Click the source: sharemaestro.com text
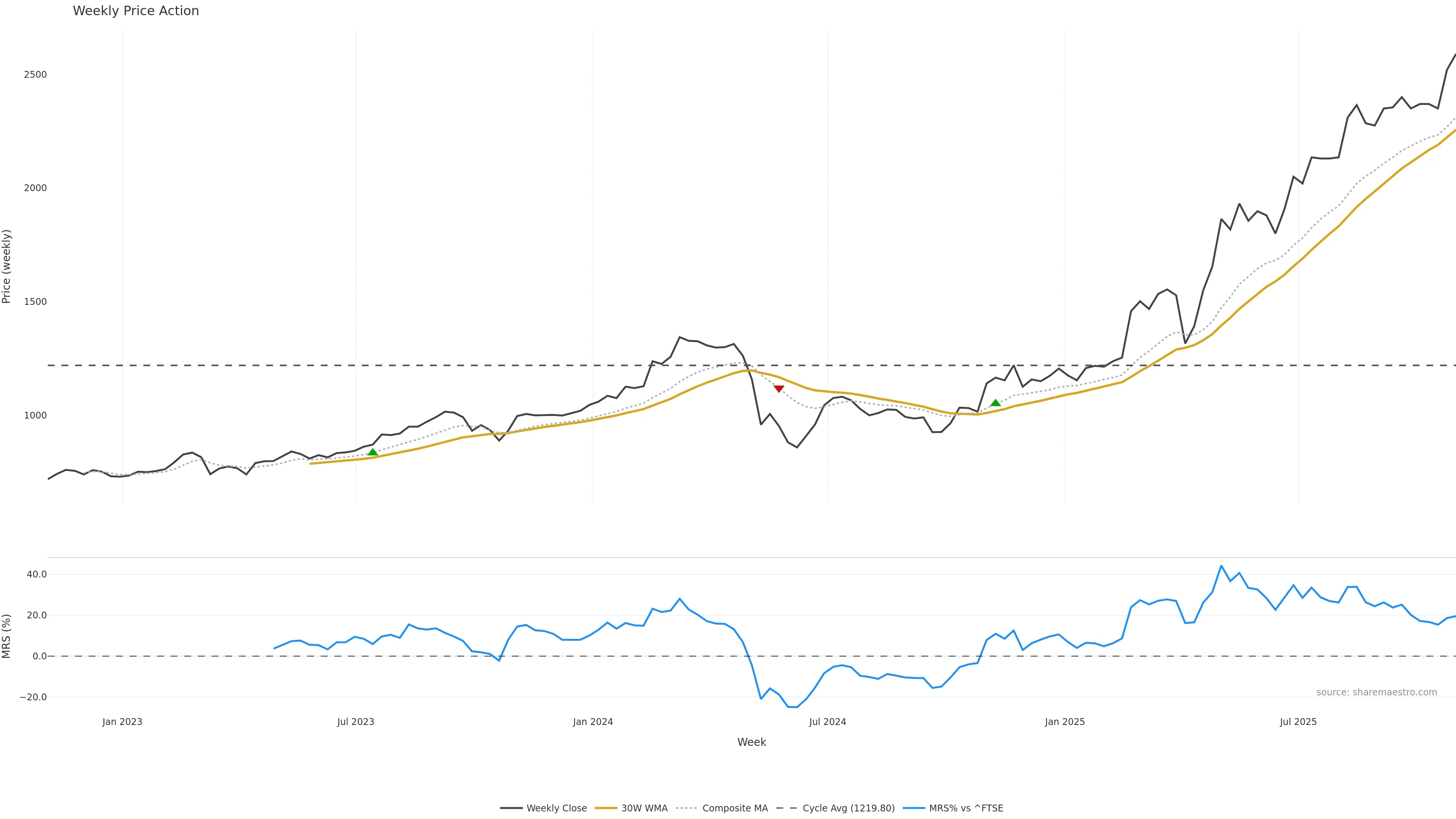The height and width of the screenshot is (819, 1456). click(1376, 692)
